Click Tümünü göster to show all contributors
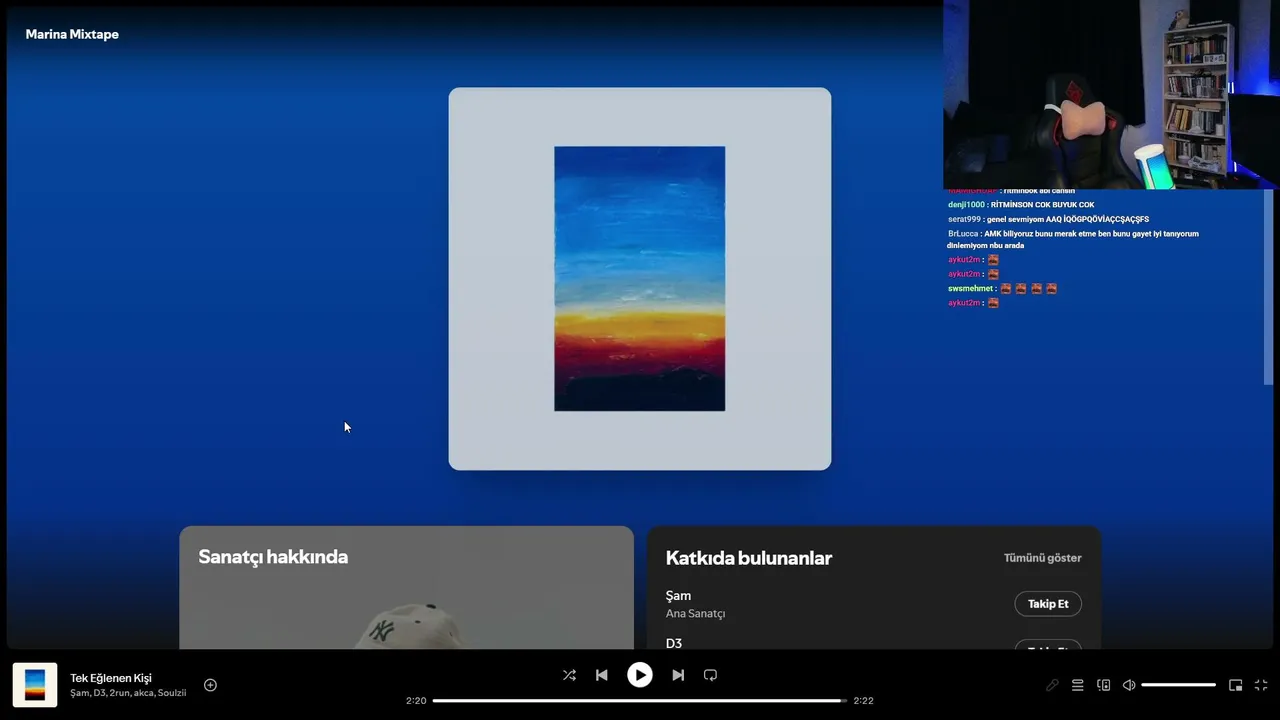 click(x=1043, y=558)
